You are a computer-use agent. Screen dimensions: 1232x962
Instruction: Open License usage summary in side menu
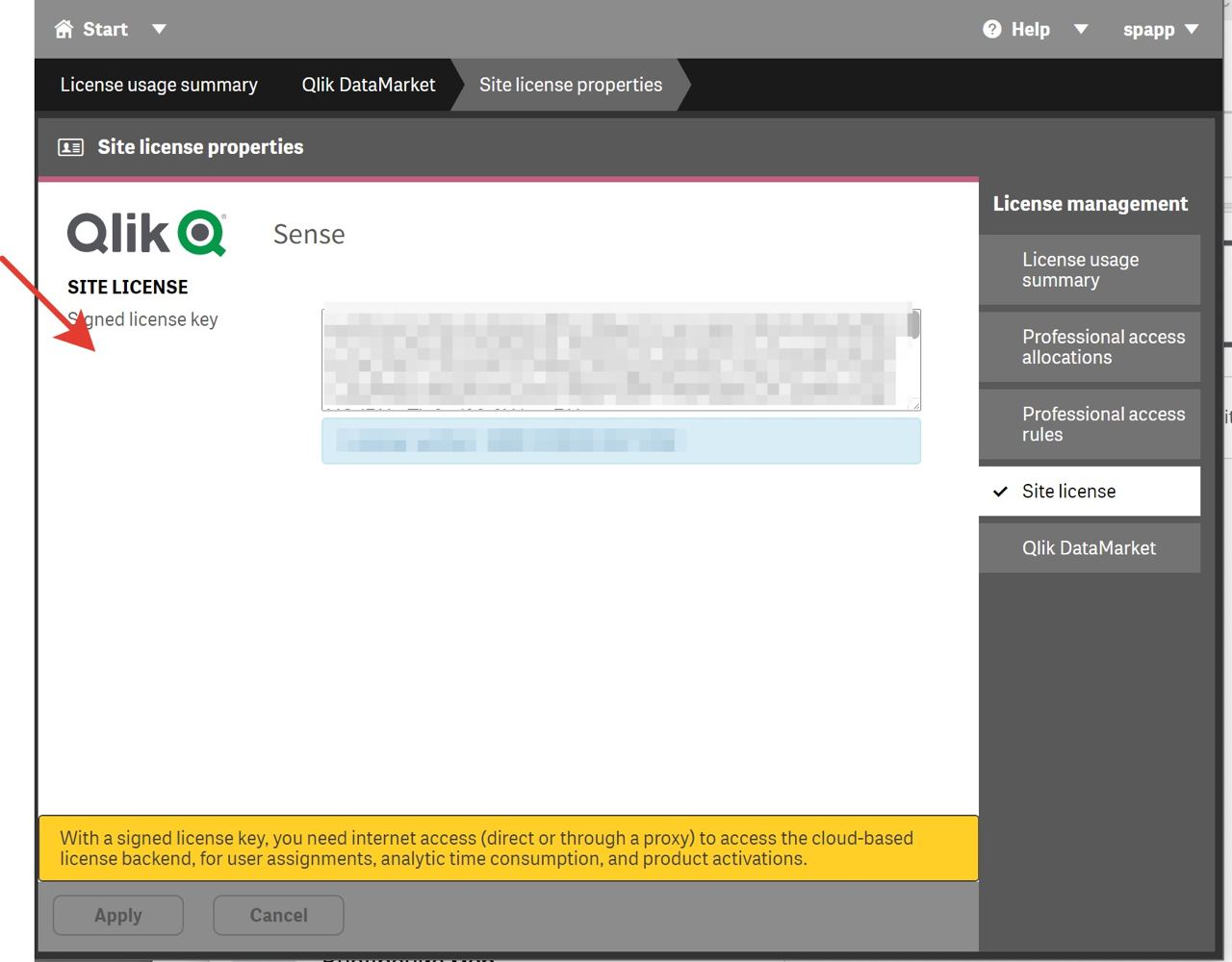(1090, 269)
